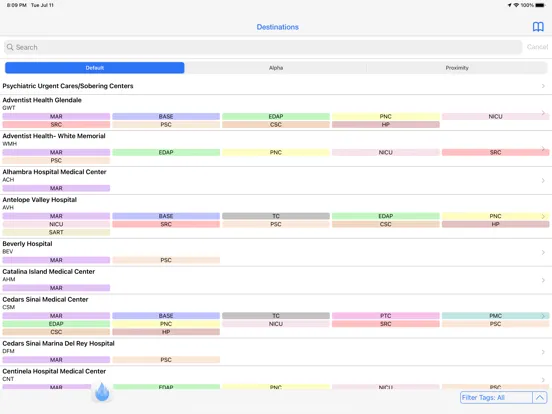
Task: Expand filter tags with up-arrow button
Action: point(540,397)
